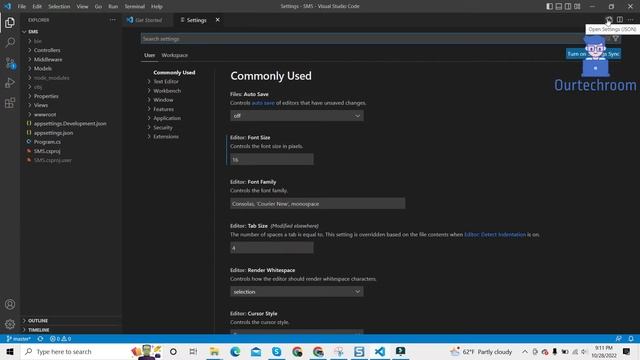This screenshot has width=640, height=360.
Task: Click Visual Studio Code taskbar icon
Action: [380, 351]
